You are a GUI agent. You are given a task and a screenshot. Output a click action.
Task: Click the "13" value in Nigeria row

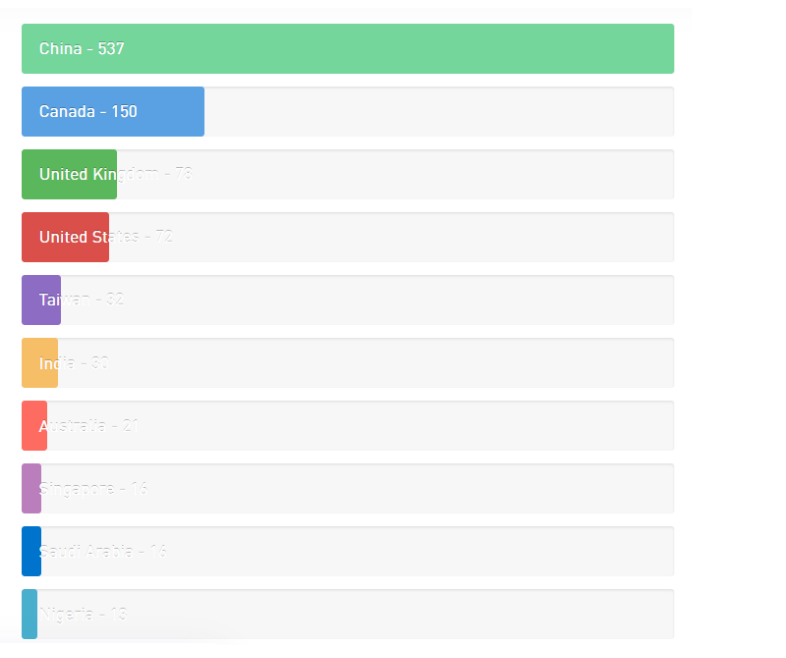118,614
